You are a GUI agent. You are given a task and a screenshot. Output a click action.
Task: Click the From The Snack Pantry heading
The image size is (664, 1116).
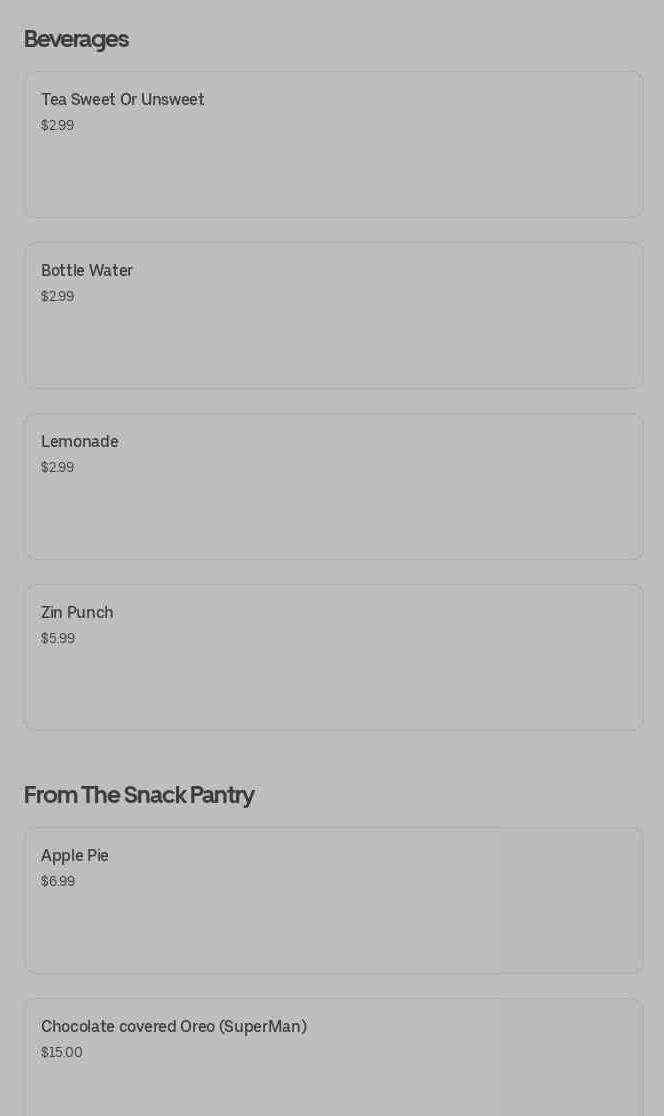point(139,795)
